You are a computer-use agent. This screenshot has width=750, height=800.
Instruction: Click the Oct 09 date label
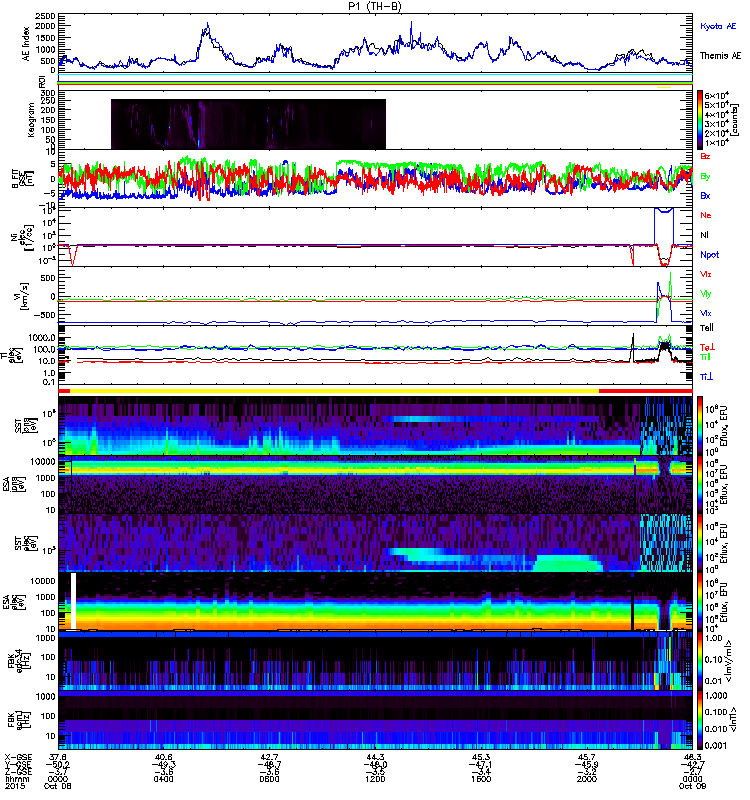pyautogui.click(x=692, y=786)
